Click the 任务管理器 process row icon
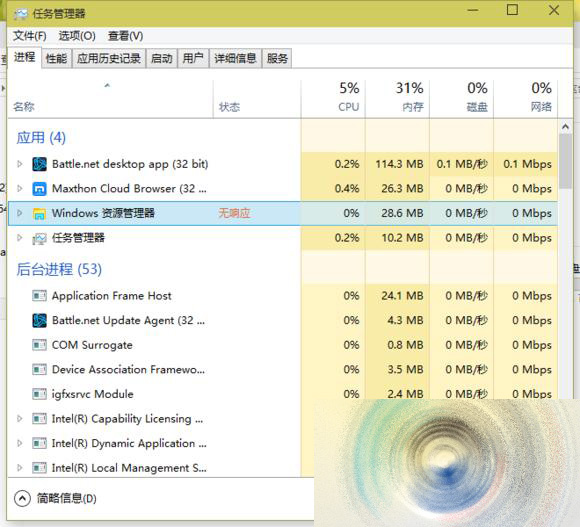The width and height of the screenshot is (580, 527). coord(39,238)
